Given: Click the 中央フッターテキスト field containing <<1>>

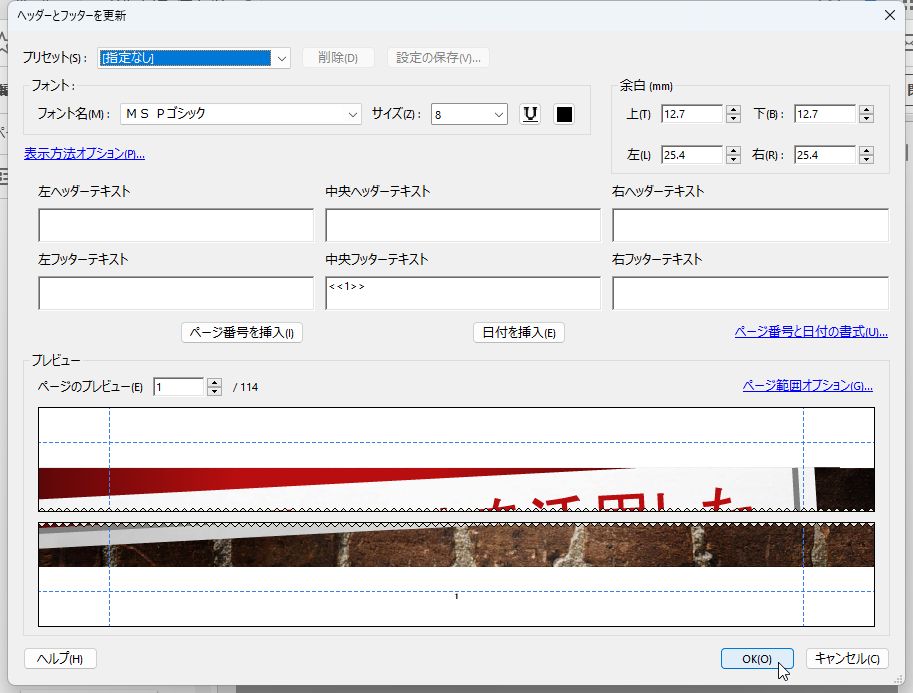Looking at the screenshot, I should click(x=462, y=293).
